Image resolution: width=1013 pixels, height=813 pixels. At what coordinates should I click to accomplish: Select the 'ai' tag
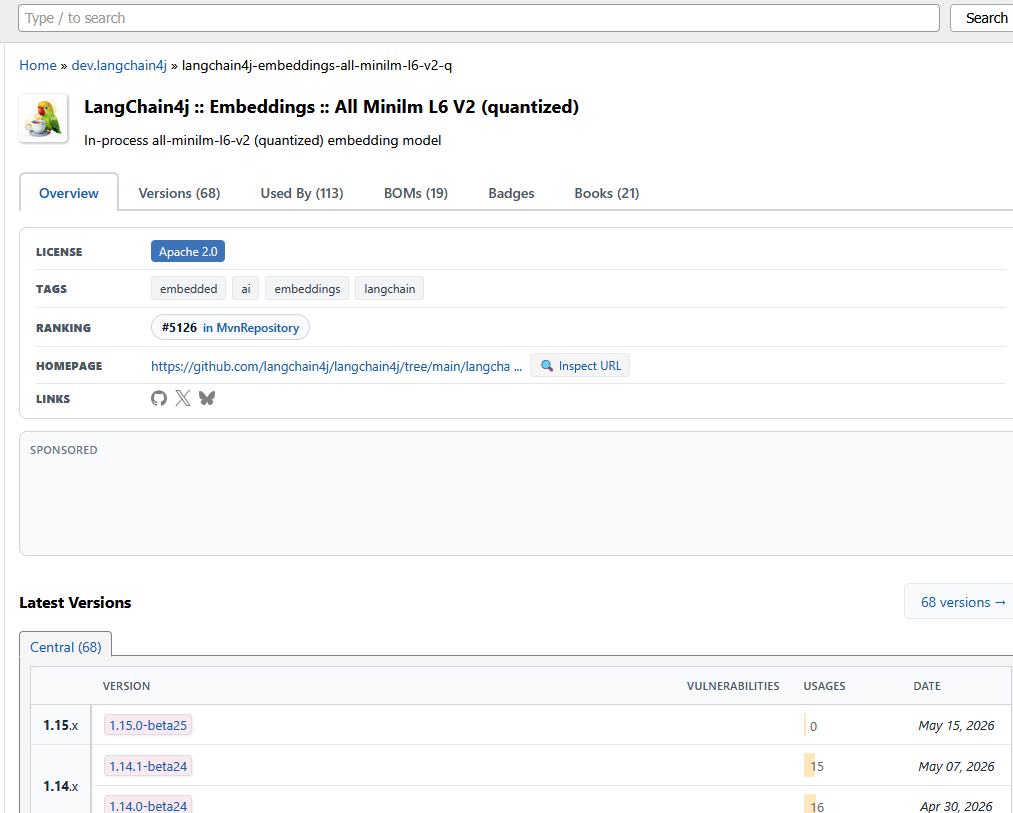(245, 289)
